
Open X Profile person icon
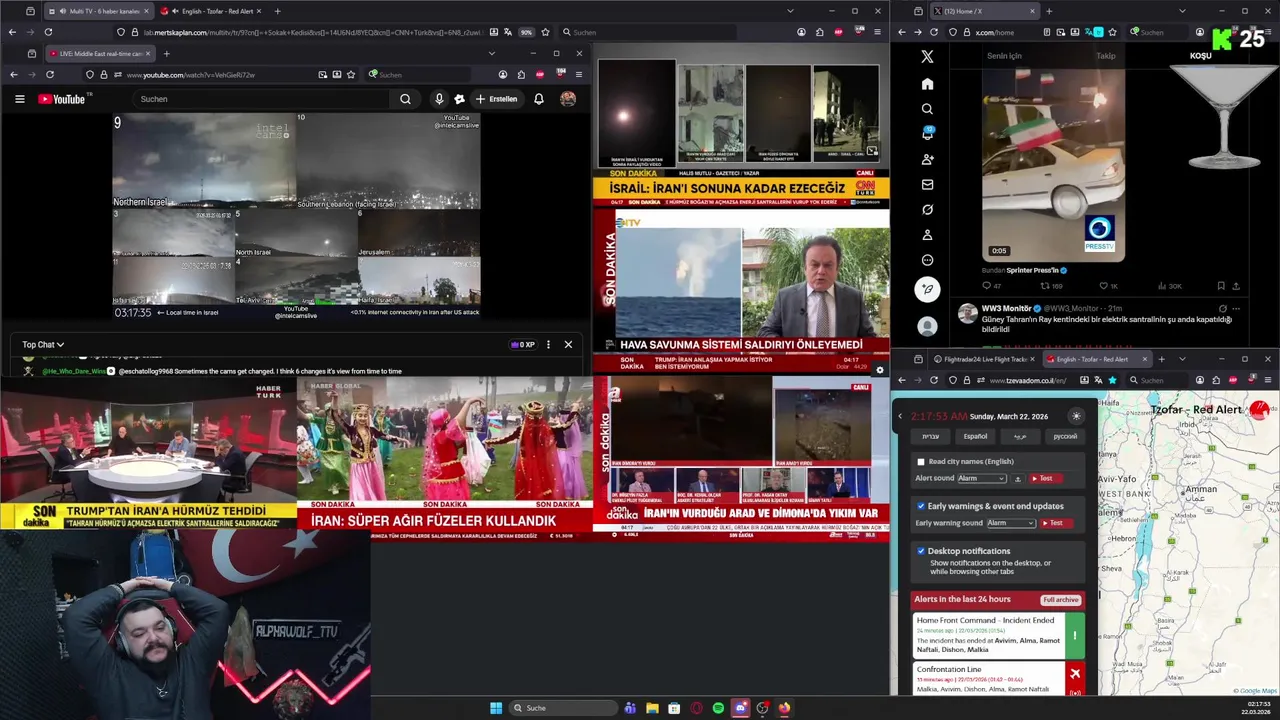click(927, 235)
